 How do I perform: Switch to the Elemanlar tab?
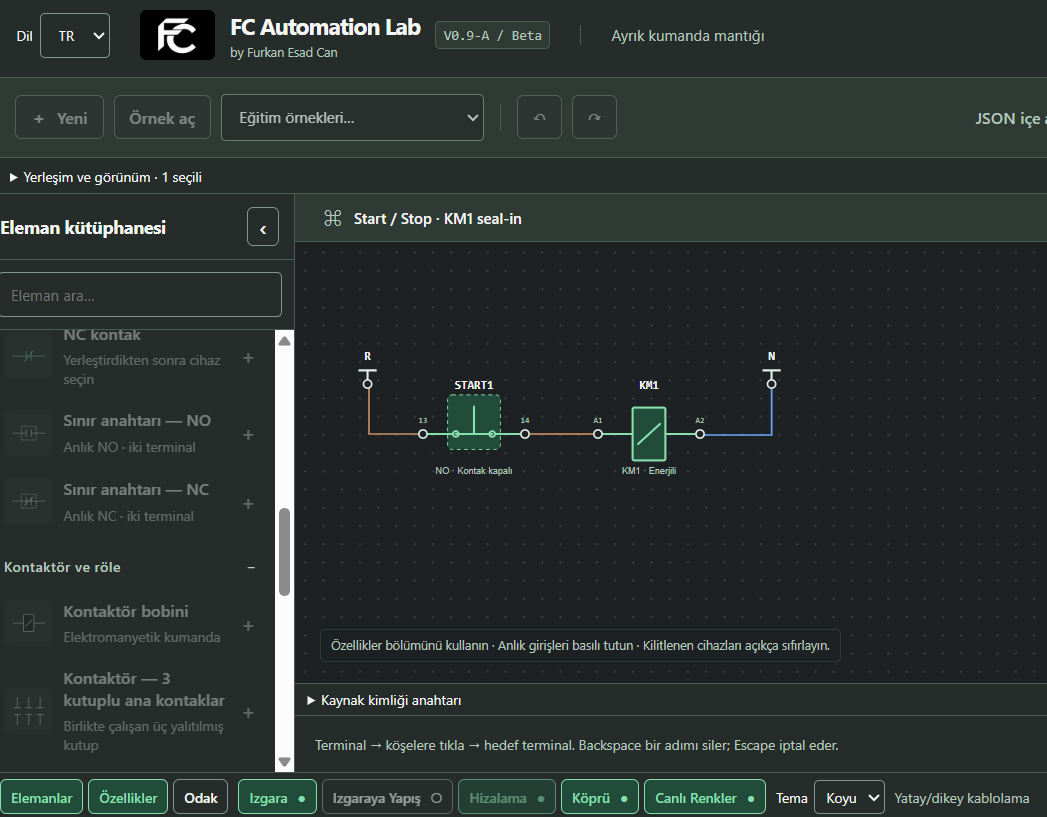[41, 798]
